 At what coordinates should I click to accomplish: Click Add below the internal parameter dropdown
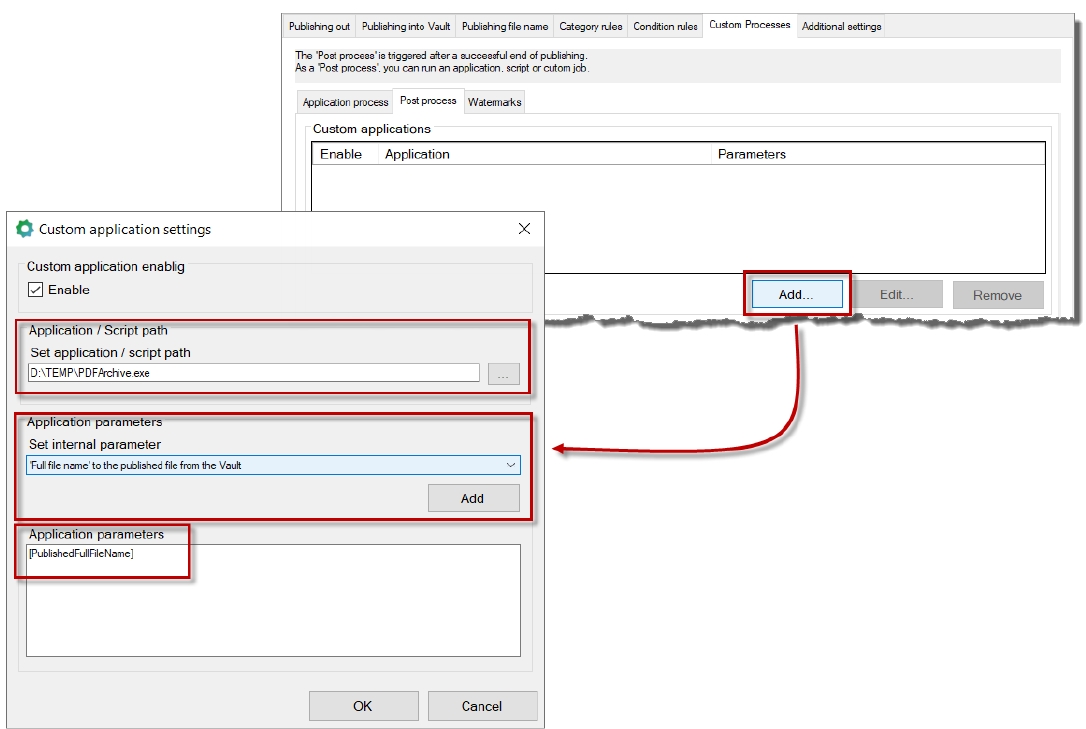coord(473,498)
